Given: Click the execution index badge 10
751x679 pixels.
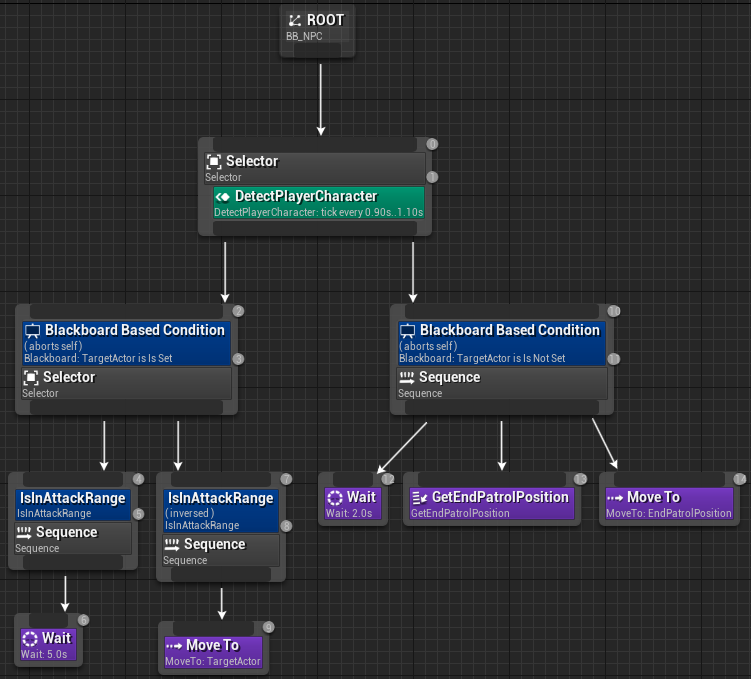Looking at the screenshot, I should [614, 311].
